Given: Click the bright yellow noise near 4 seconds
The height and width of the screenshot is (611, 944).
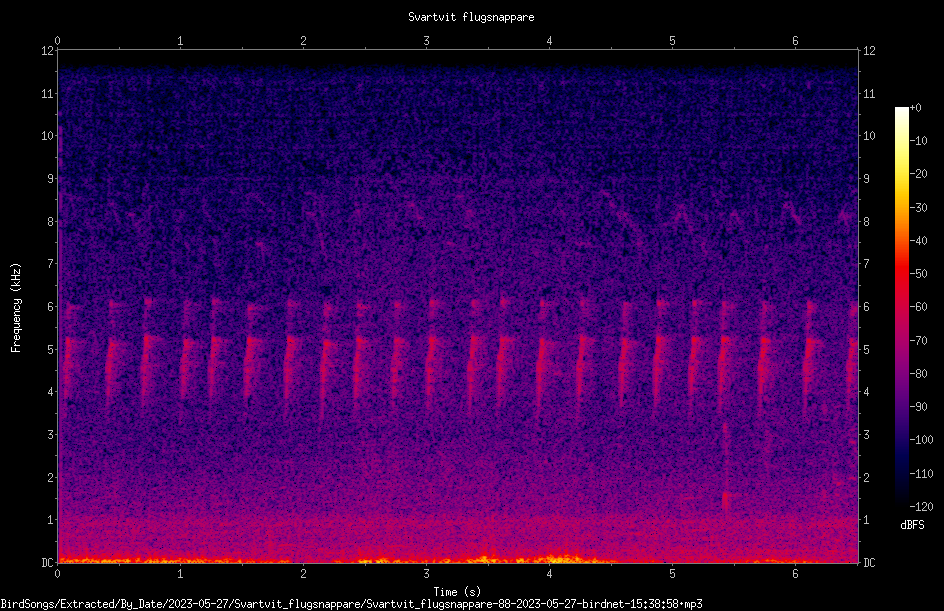Looking at the screenshot, I should (x=560, y=558).
